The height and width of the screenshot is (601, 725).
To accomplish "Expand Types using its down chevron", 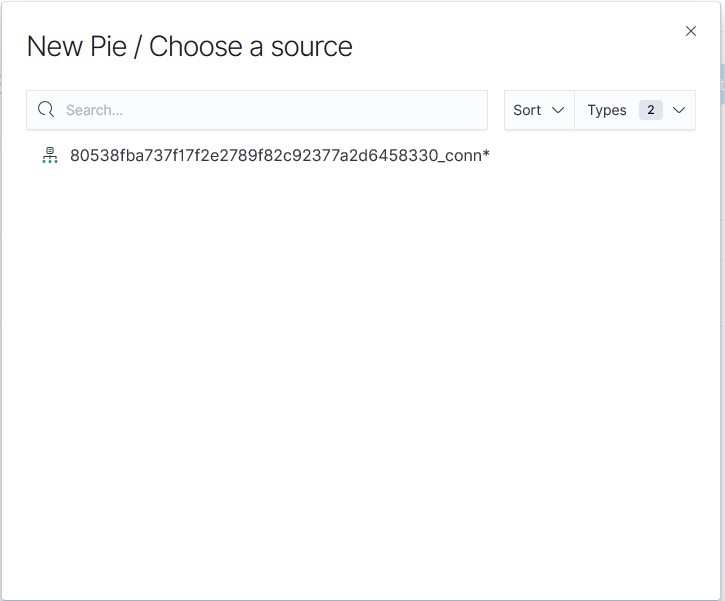I will [x=679, y=110].
